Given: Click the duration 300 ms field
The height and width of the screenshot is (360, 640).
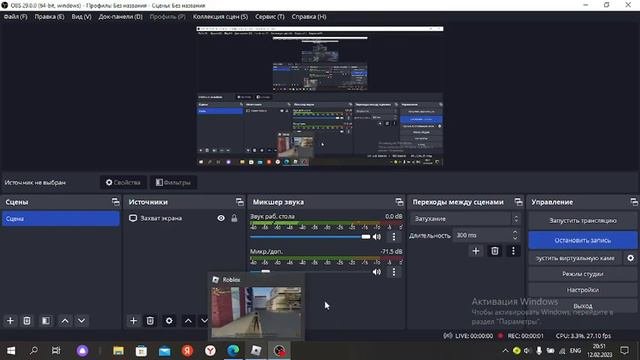Looking at the screenshot, I should tap(482, 236).
